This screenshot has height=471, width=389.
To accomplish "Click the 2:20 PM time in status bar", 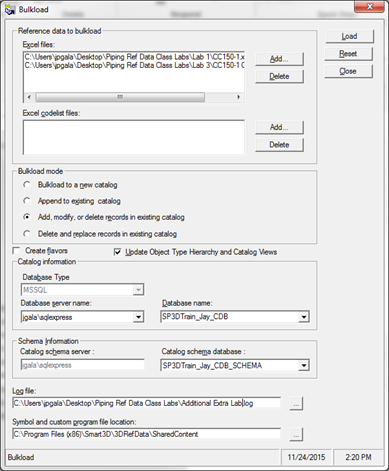I will (x=358, y=457).
